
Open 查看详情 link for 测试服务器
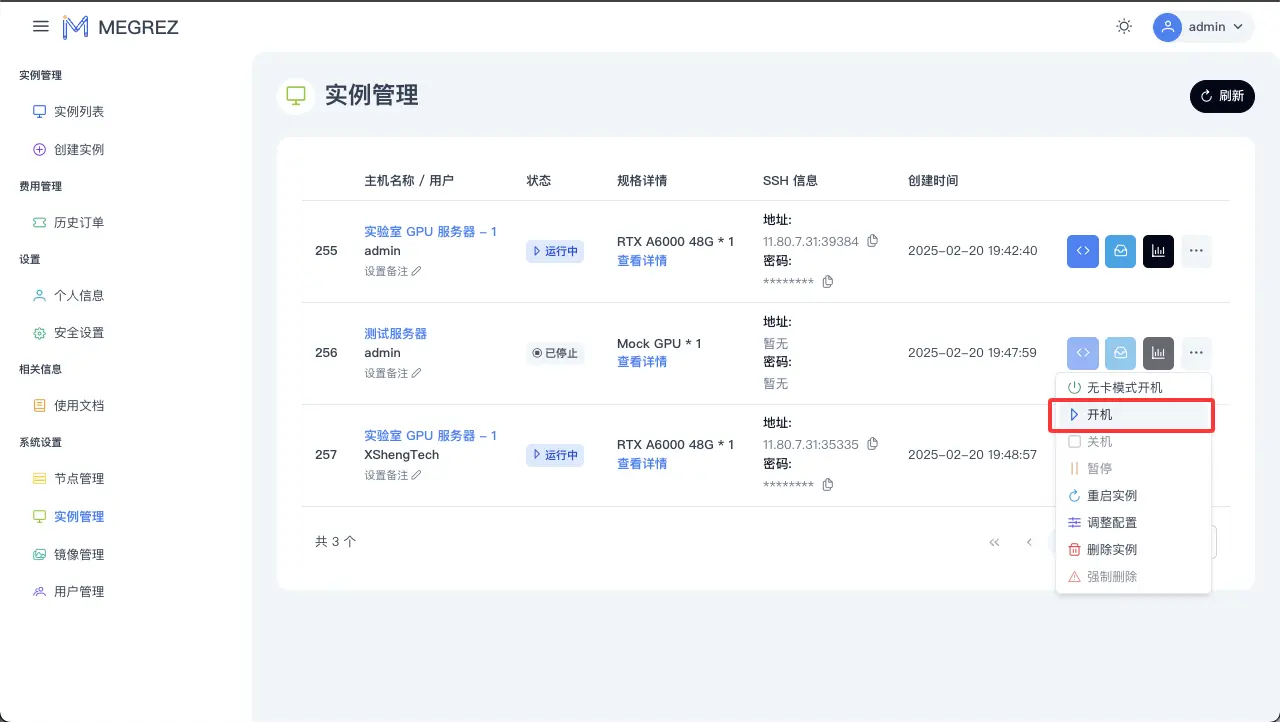(x=642, y=362)
